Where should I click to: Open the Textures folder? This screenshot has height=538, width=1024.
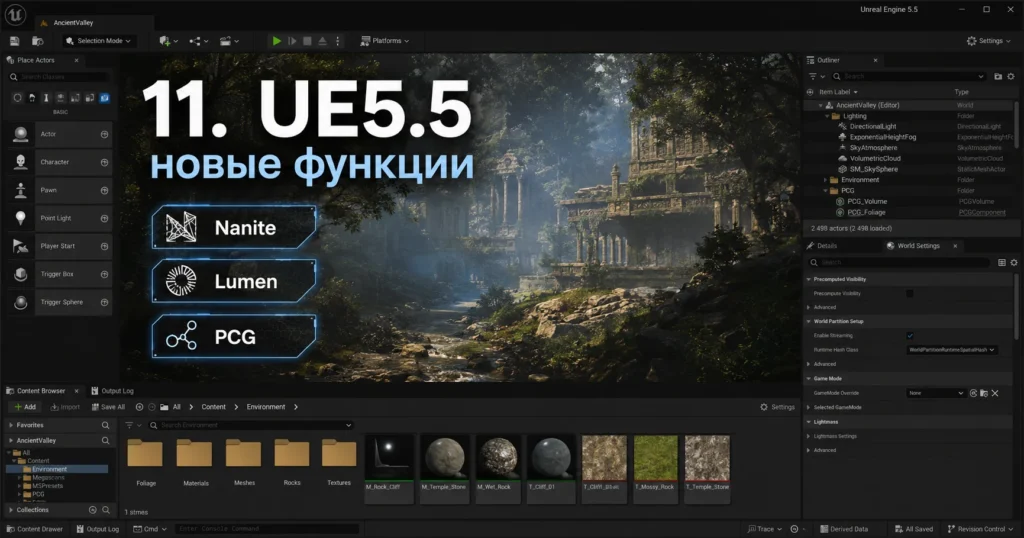[x=339, y=462]
